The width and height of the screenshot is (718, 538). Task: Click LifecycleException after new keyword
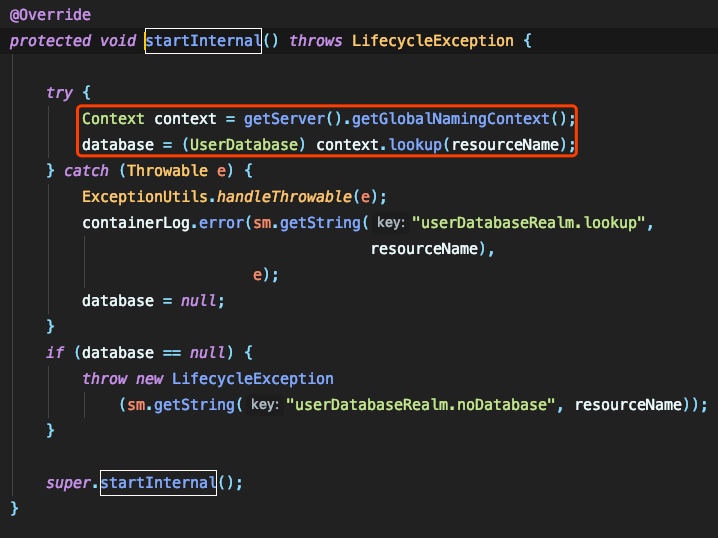[x=253, y=379]
